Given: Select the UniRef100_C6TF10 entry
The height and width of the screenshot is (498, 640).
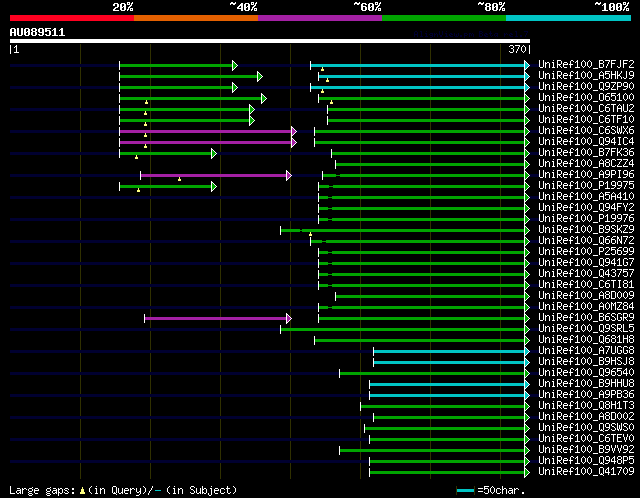Looking at the screenshot, I should [x=586, y=120].
